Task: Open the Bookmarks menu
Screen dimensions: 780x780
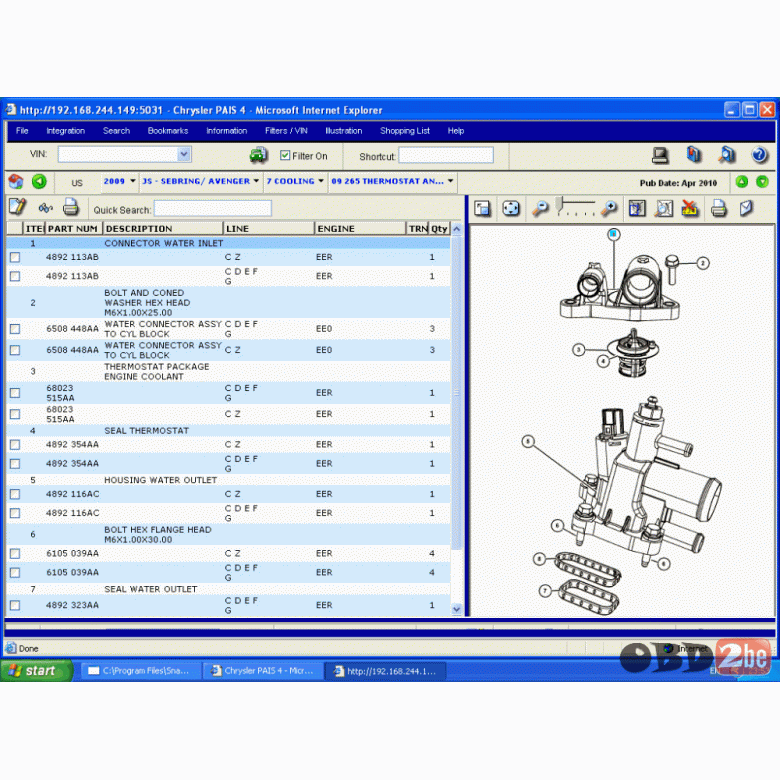Action: pos(168,131)
